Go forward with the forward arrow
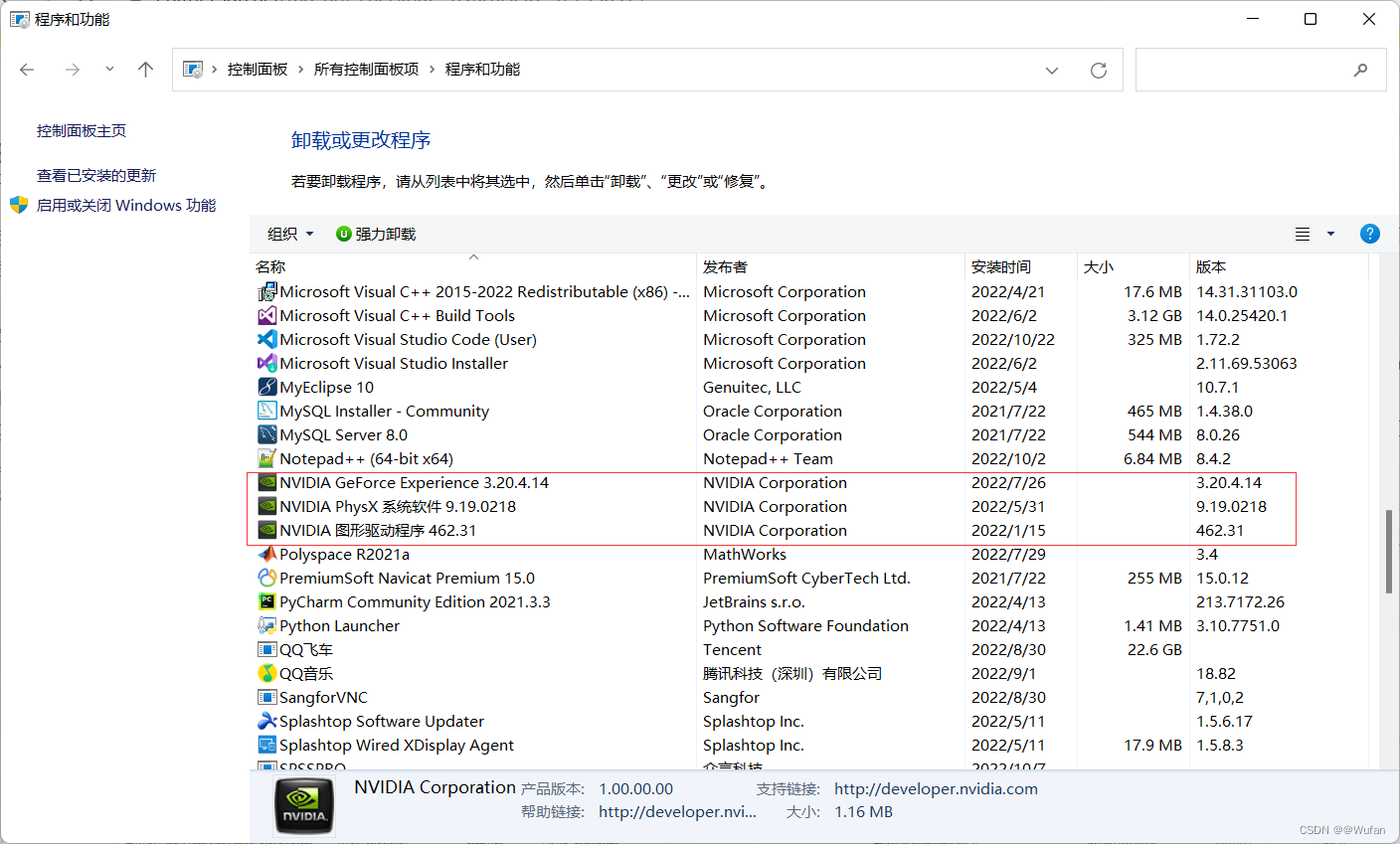This screenshot has width=1400, height=844. click(x=72, y=70)
